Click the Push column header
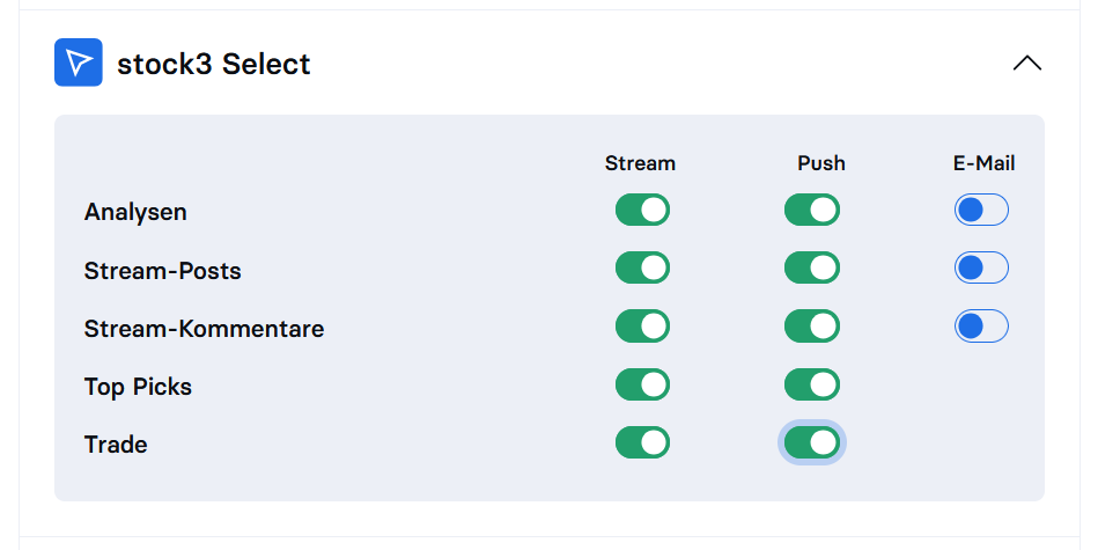This screenshot has width=1098, height=550. pyautogui.click(x=821, y=163)
